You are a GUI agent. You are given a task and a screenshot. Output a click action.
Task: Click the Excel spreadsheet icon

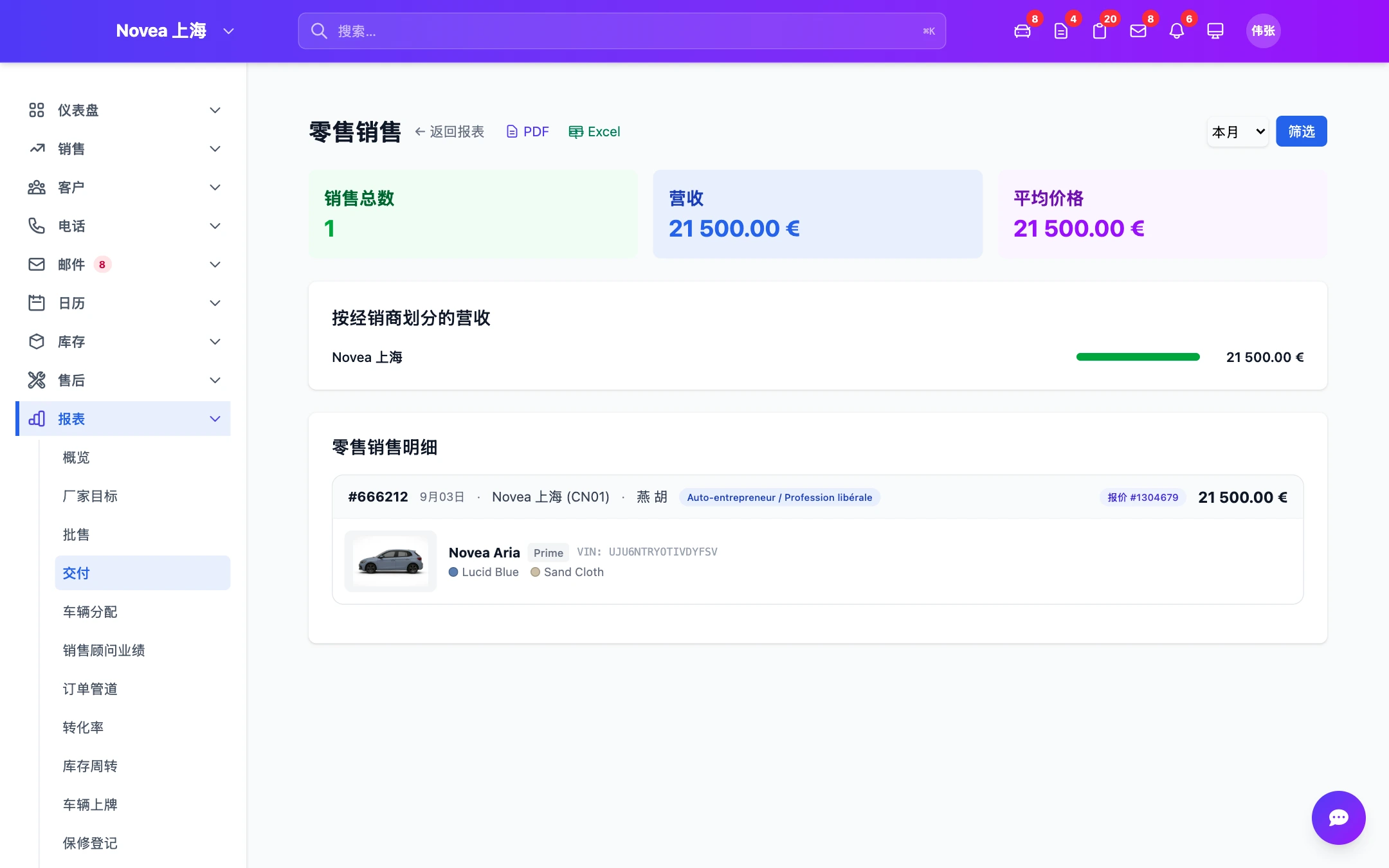click(x=576, y=132)
